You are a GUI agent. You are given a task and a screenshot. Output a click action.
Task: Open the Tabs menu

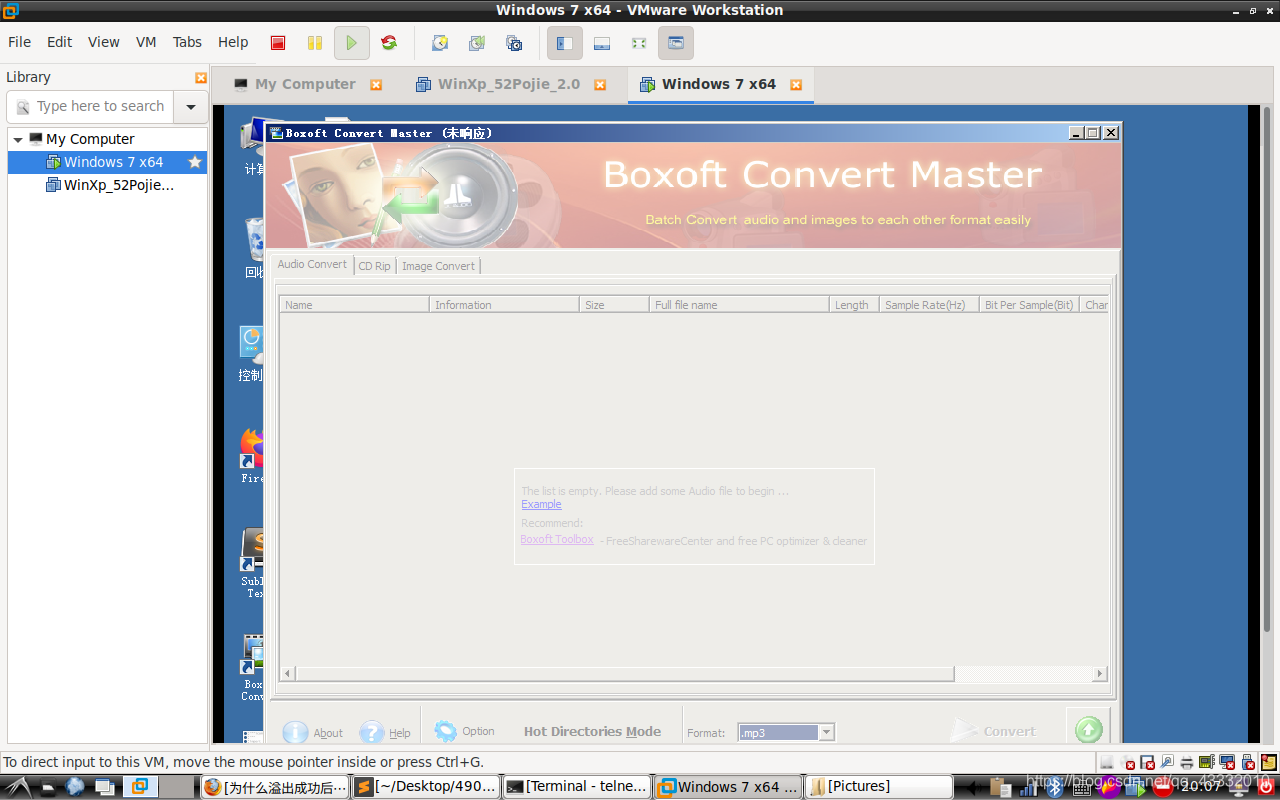click(x=187, y=42)
